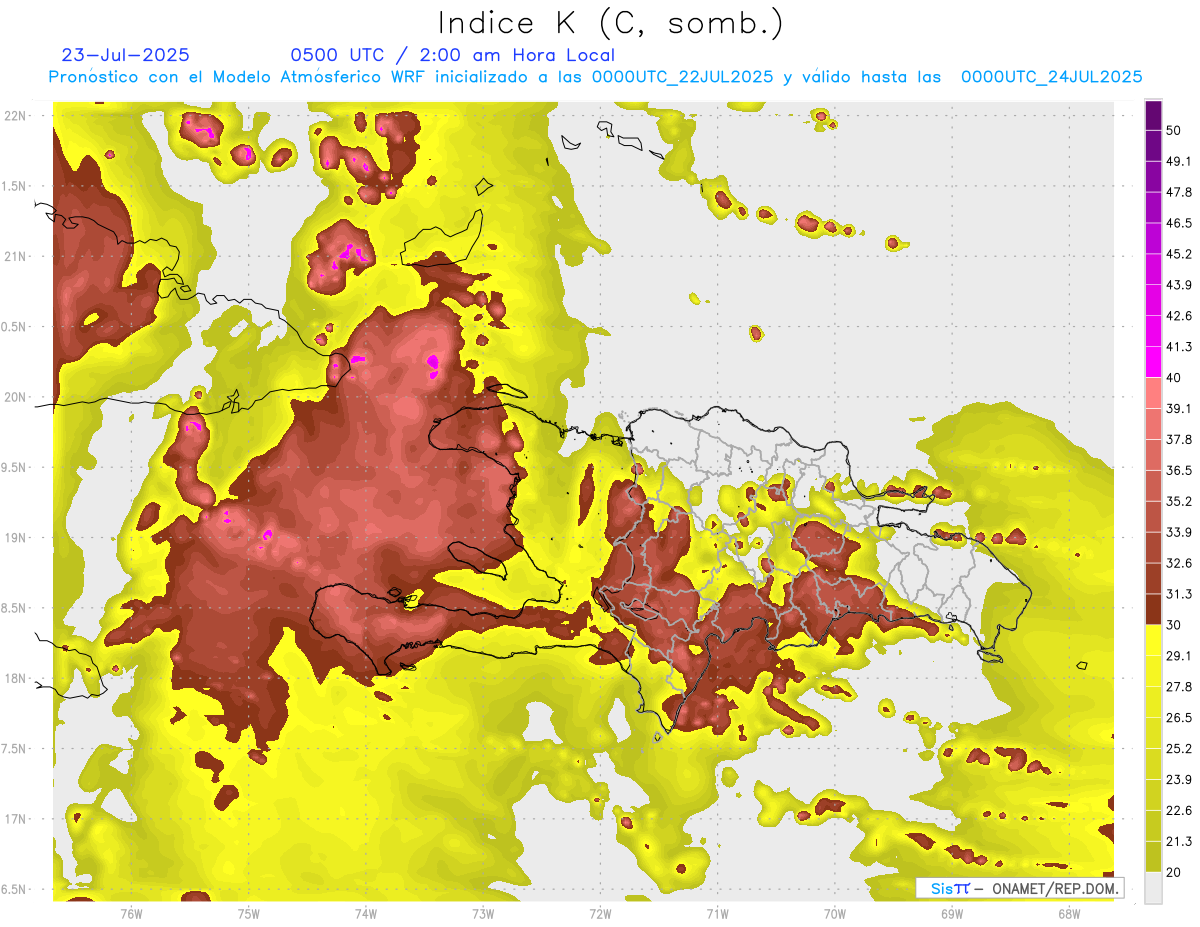The width and height of the screenshot is (1200, 927).
Task: Click the longitude axis label '72W'
Action: pos(600,914)
